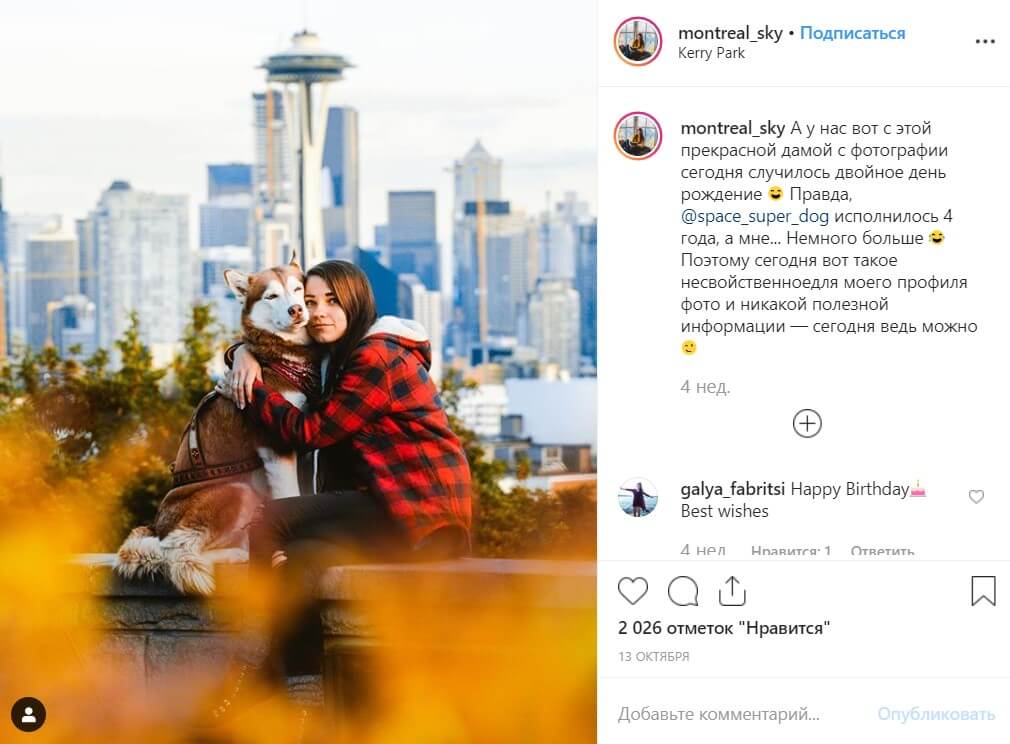Open Kerry Park location link

pyautogui.click(x=711, y=53)
